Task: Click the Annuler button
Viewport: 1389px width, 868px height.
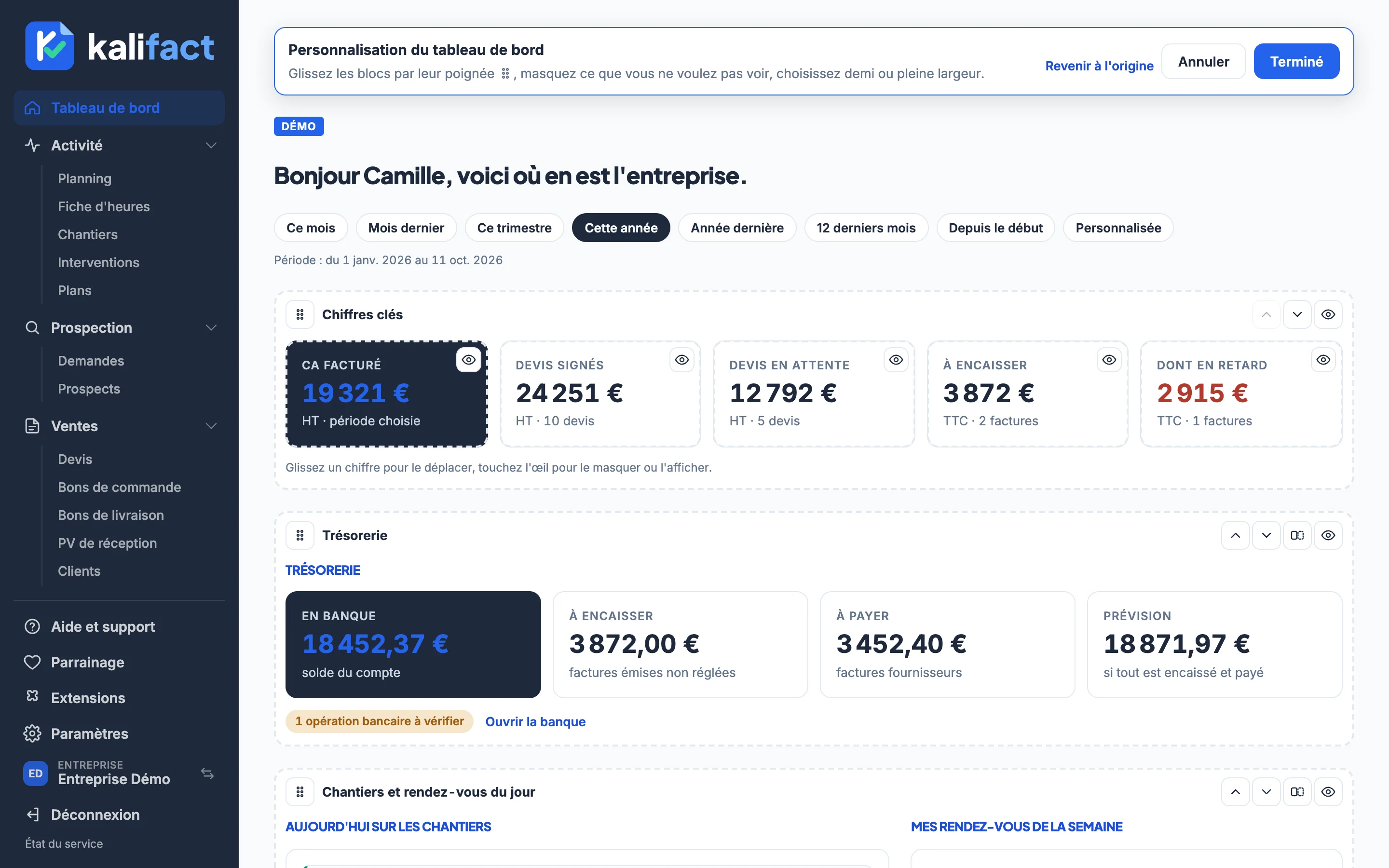Action: (1203, 61)
